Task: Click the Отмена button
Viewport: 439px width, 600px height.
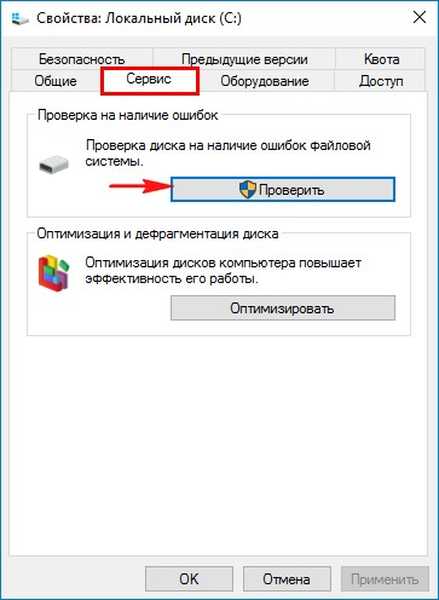Action: coord(286,578)
